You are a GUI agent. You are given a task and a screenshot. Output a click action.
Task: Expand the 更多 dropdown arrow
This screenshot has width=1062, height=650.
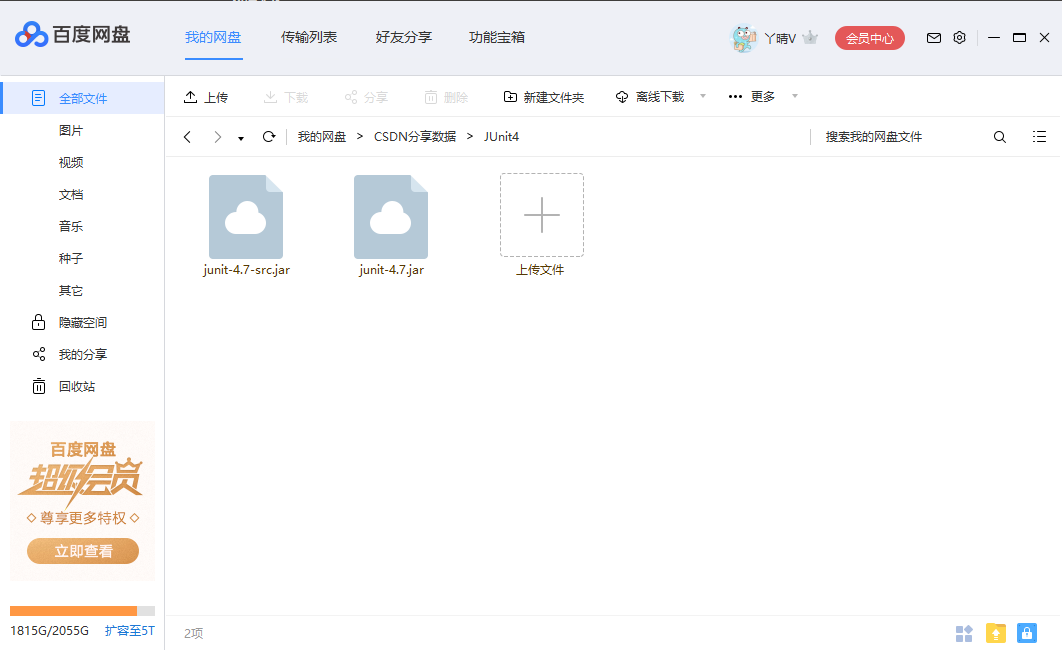794,96
